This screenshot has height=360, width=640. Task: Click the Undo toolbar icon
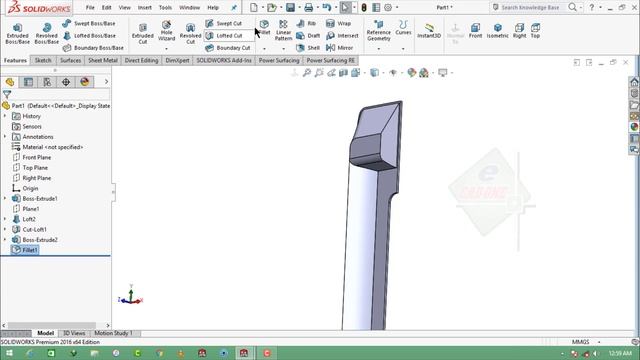(x=327, y=7)
